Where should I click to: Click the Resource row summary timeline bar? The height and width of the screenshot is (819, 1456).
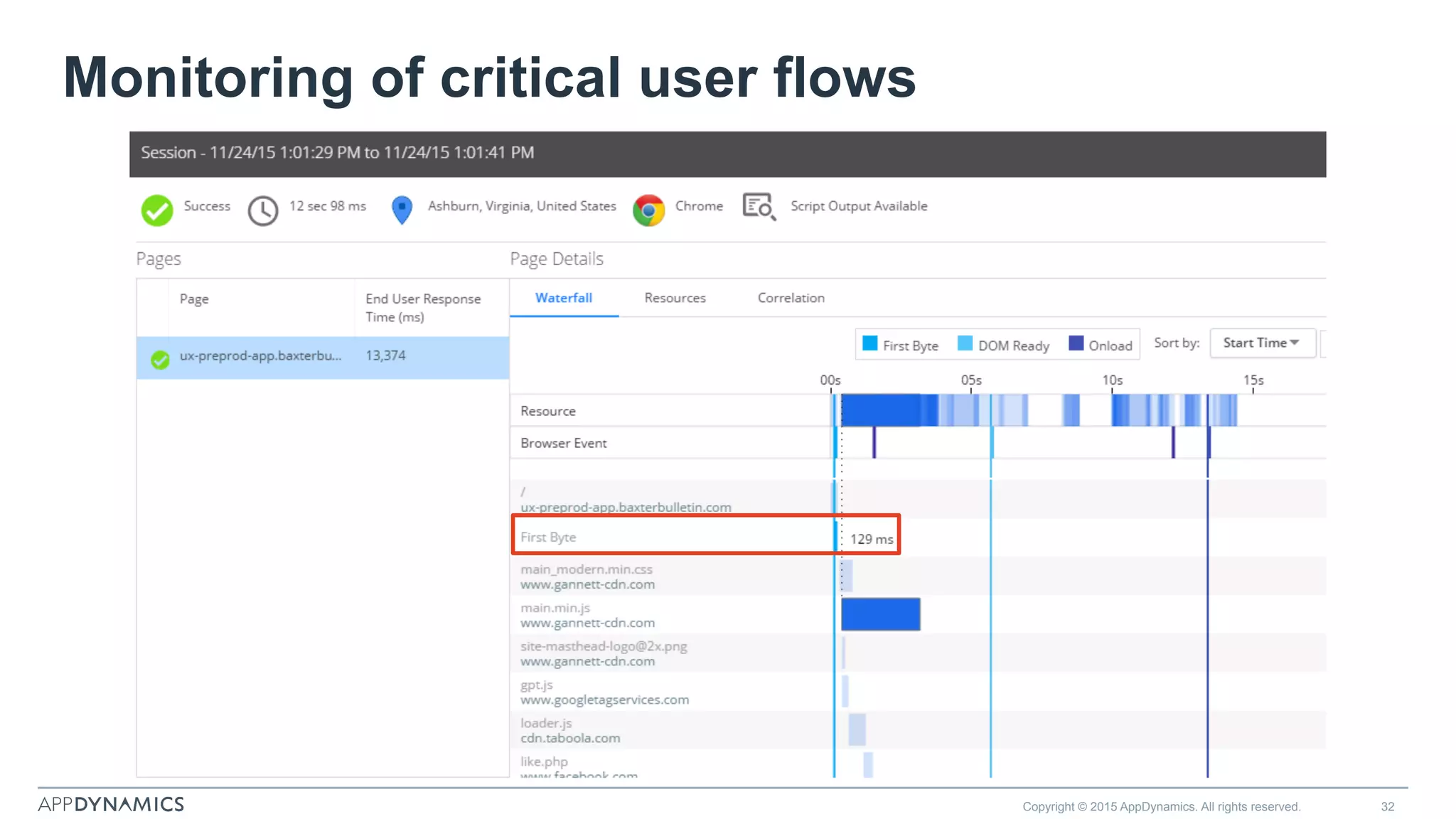[x=1034, y=410]
